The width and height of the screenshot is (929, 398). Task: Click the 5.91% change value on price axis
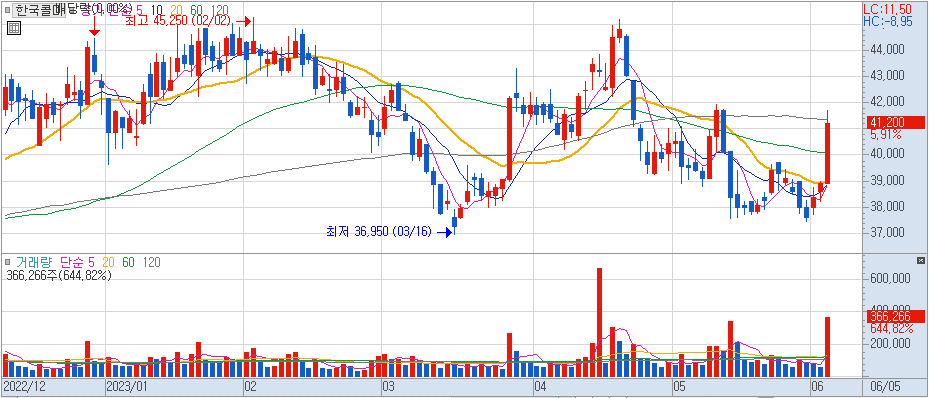click(886, 134)
